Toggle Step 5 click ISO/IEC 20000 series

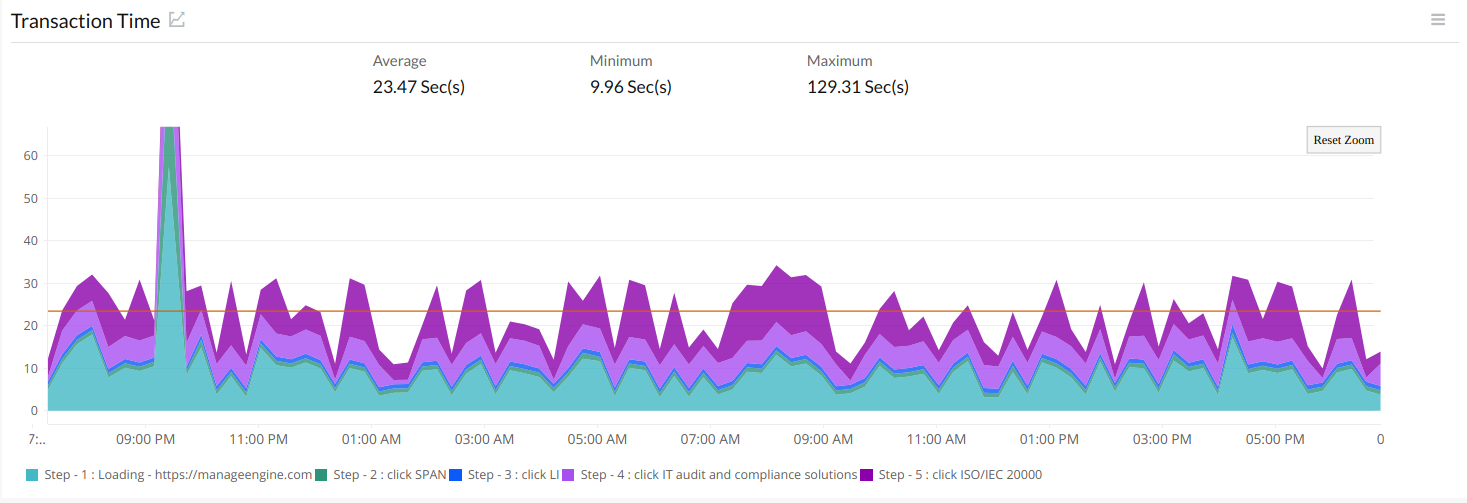[x=960, y=475]
